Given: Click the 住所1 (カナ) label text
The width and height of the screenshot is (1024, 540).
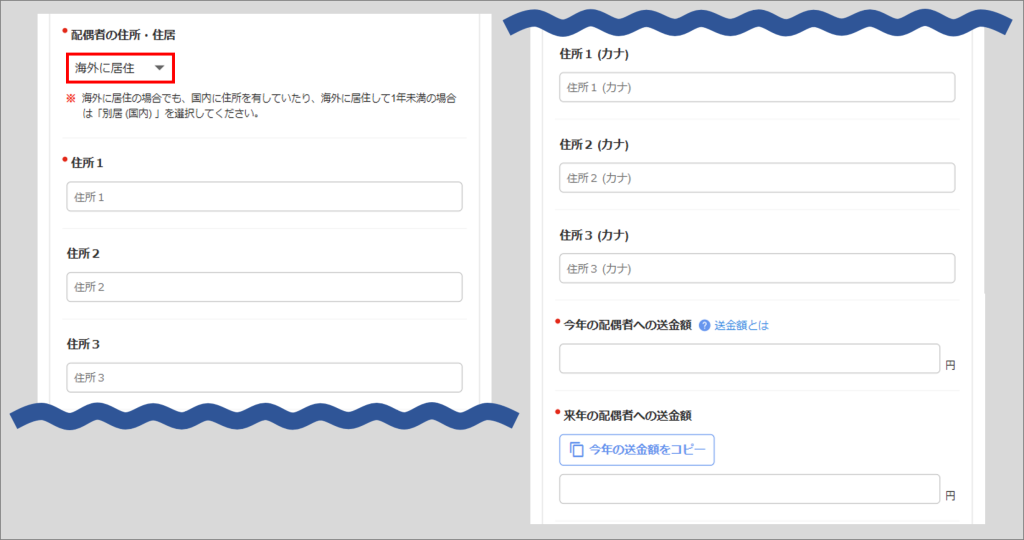Looking at the screenshot, I should [x=593, y=54].
